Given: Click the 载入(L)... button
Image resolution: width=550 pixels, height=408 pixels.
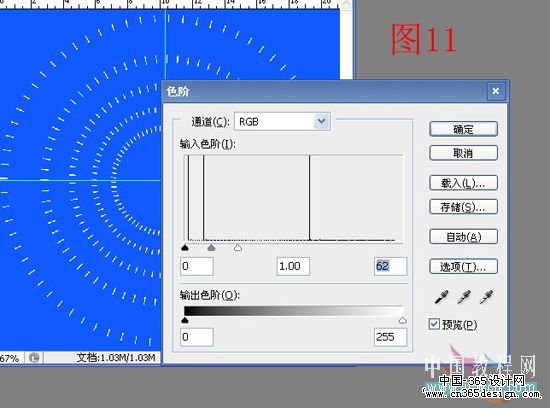Looking at the screenshot, I should [463, 183].
